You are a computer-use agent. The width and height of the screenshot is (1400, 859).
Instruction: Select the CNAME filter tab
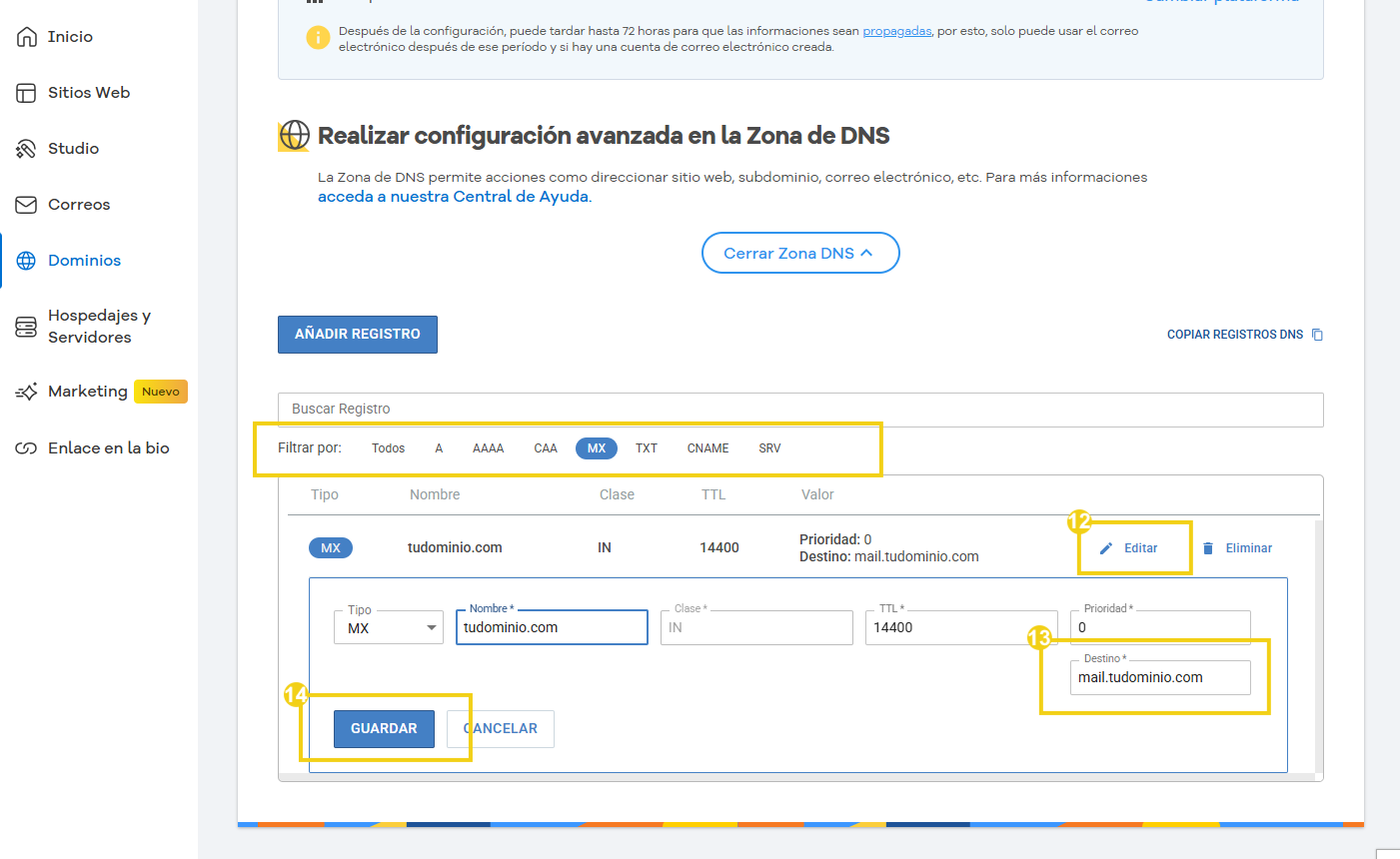click(707, 448)
